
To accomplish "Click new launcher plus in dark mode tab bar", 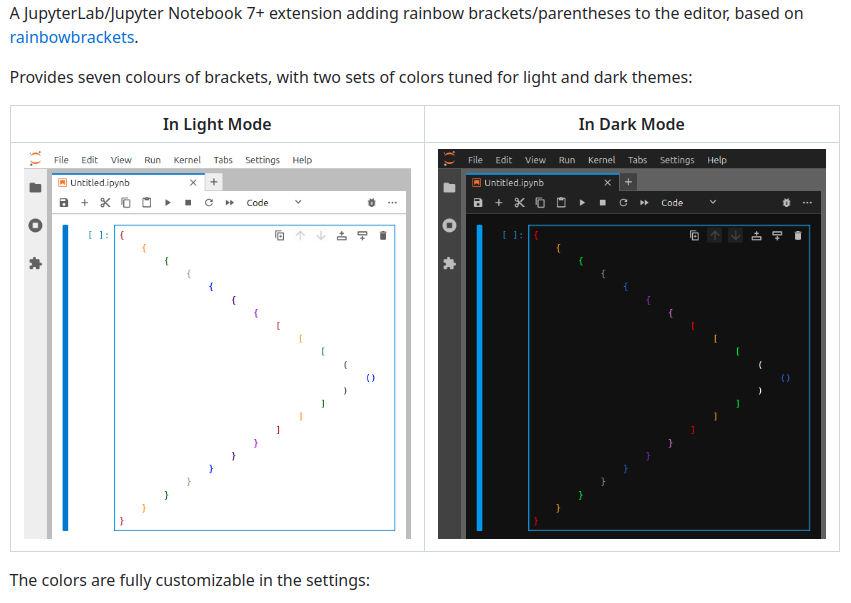I will coord(628,182).
